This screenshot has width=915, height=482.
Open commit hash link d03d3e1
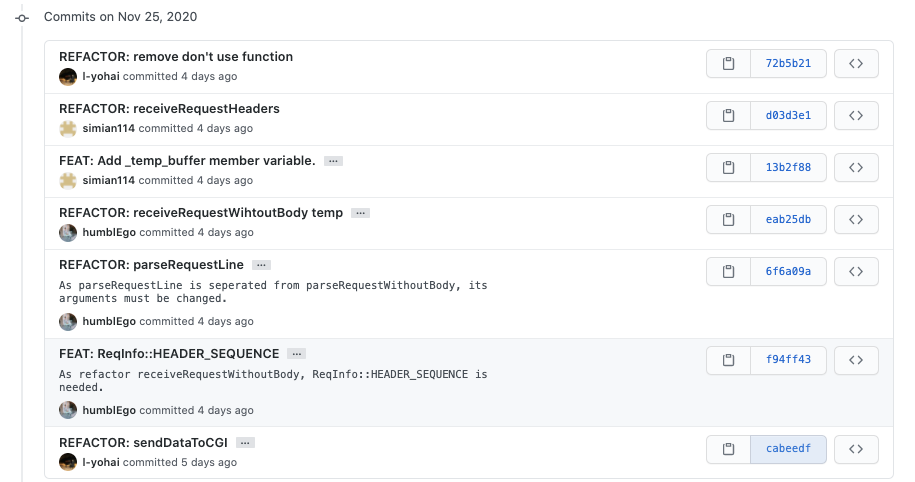click(788, 116)
